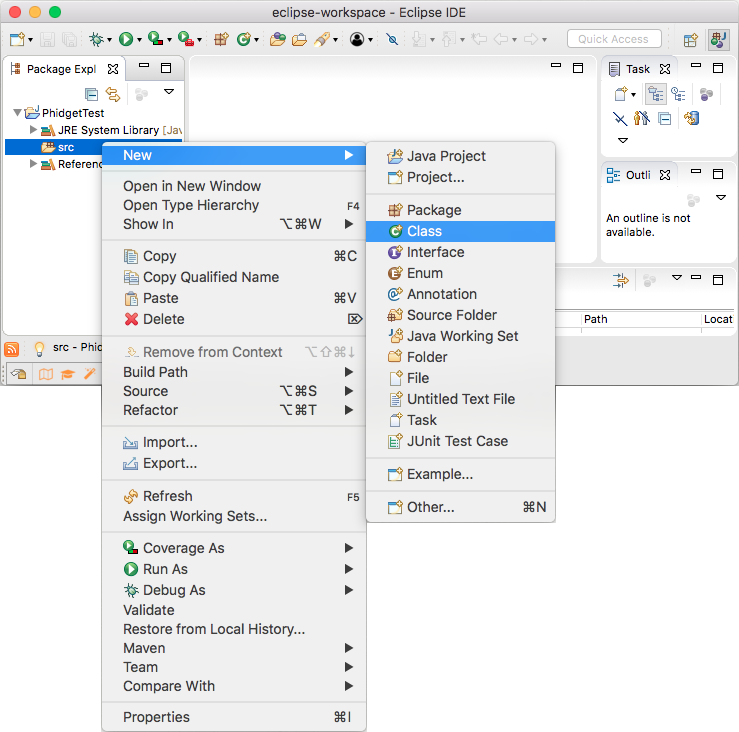Open the Run button dropdown arrow
The width and height of the screenshot is (739, 732).
coord(139,40)
